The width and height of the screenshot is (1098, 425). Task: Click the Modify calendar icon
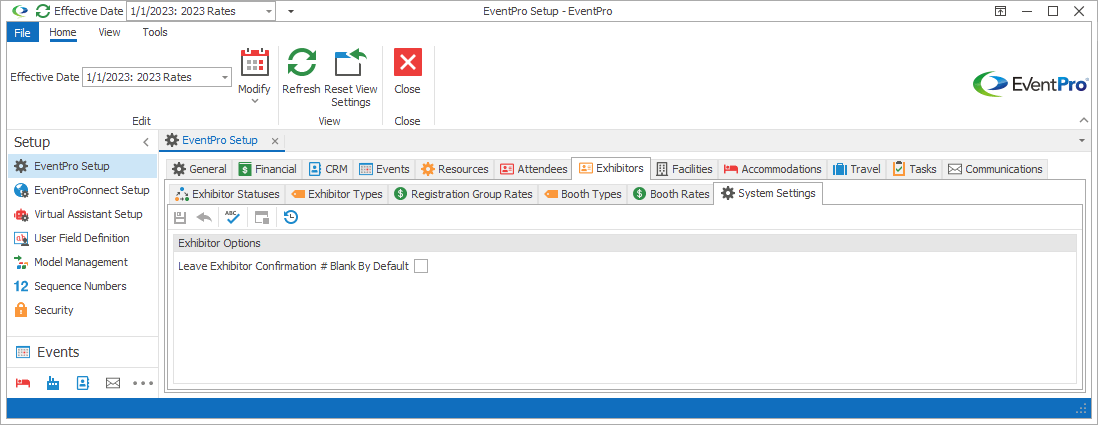point(254,63)
